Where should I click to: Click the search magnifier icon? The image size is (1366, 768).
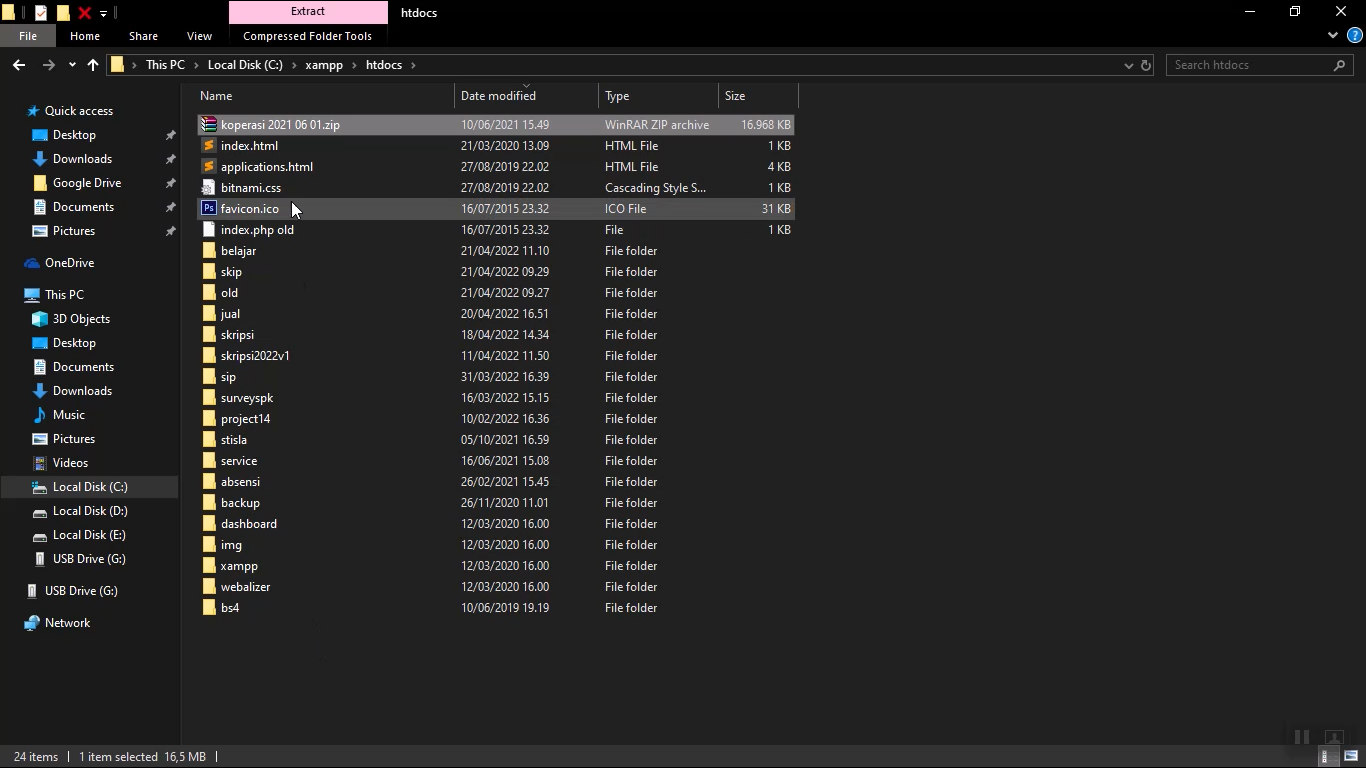[x=1340, y=65]
